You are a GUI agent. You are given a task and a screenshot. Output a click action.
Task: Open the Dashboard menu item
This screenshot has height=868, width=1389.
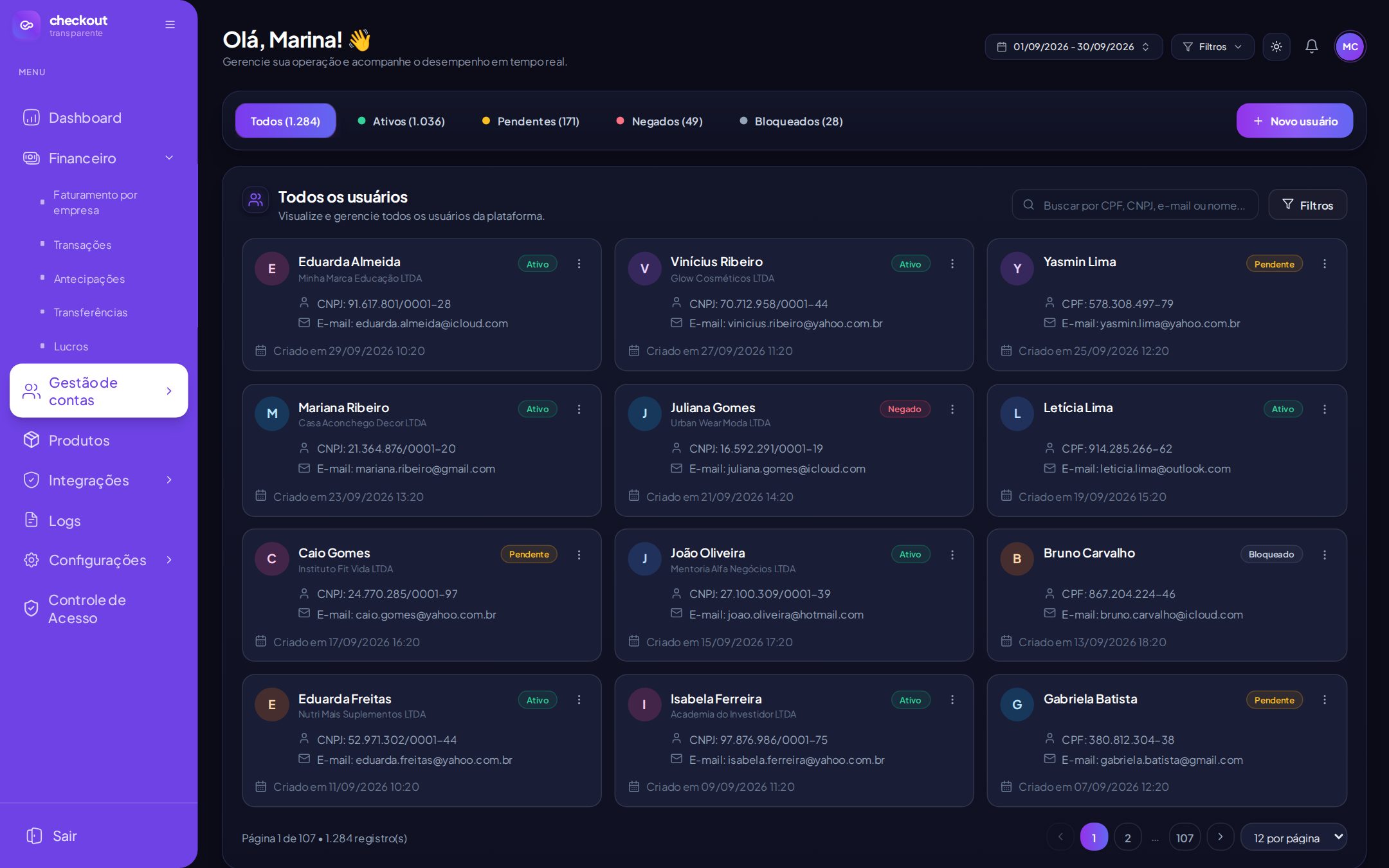tap(98, 118)
